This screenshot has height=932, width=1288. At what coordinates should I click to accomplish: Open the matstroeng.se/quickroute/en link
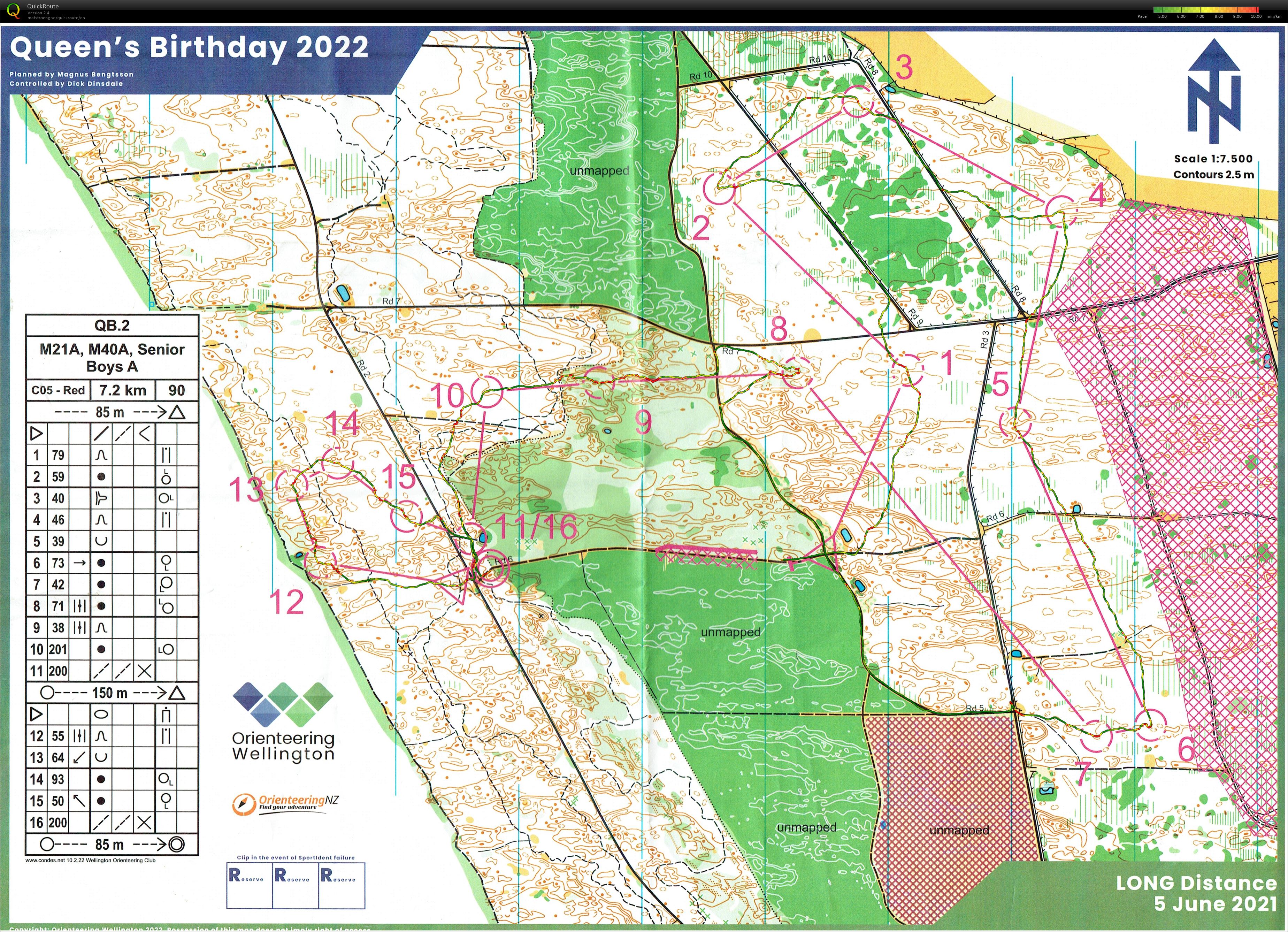click(56, 18)
